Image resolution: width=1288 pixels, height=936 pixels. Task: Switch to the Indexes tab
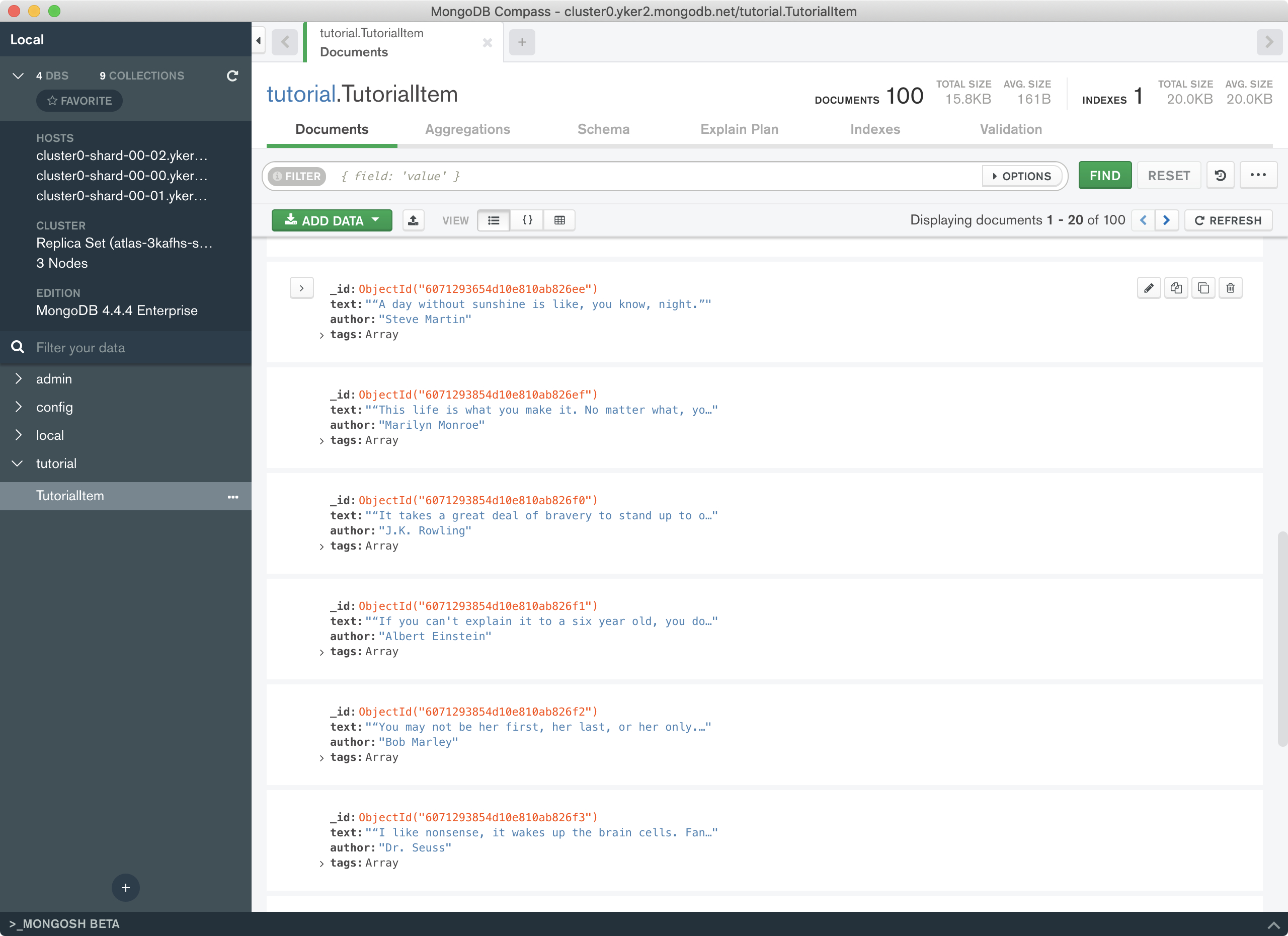tap(874, 129)
